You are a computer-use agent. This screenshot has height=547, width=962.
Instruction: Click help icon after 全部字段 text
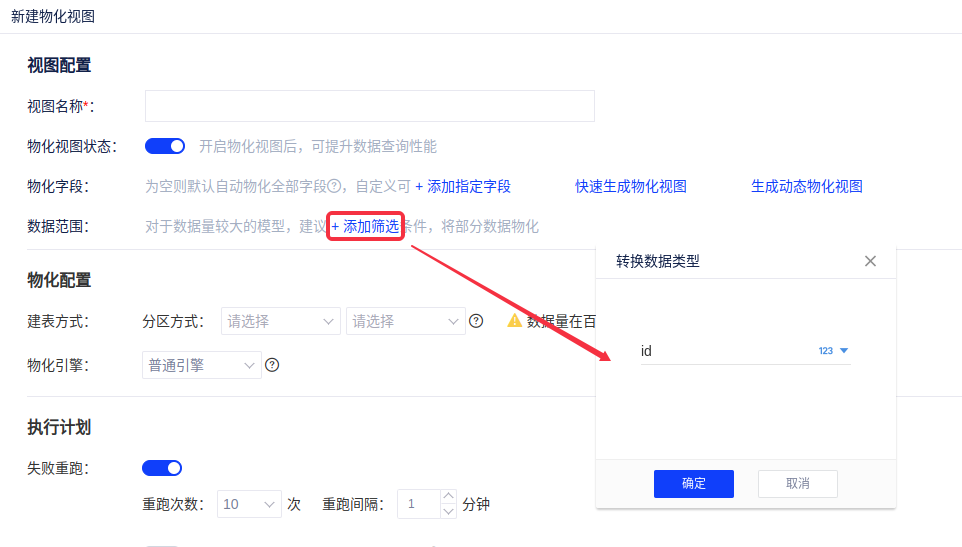pos(335,186)
